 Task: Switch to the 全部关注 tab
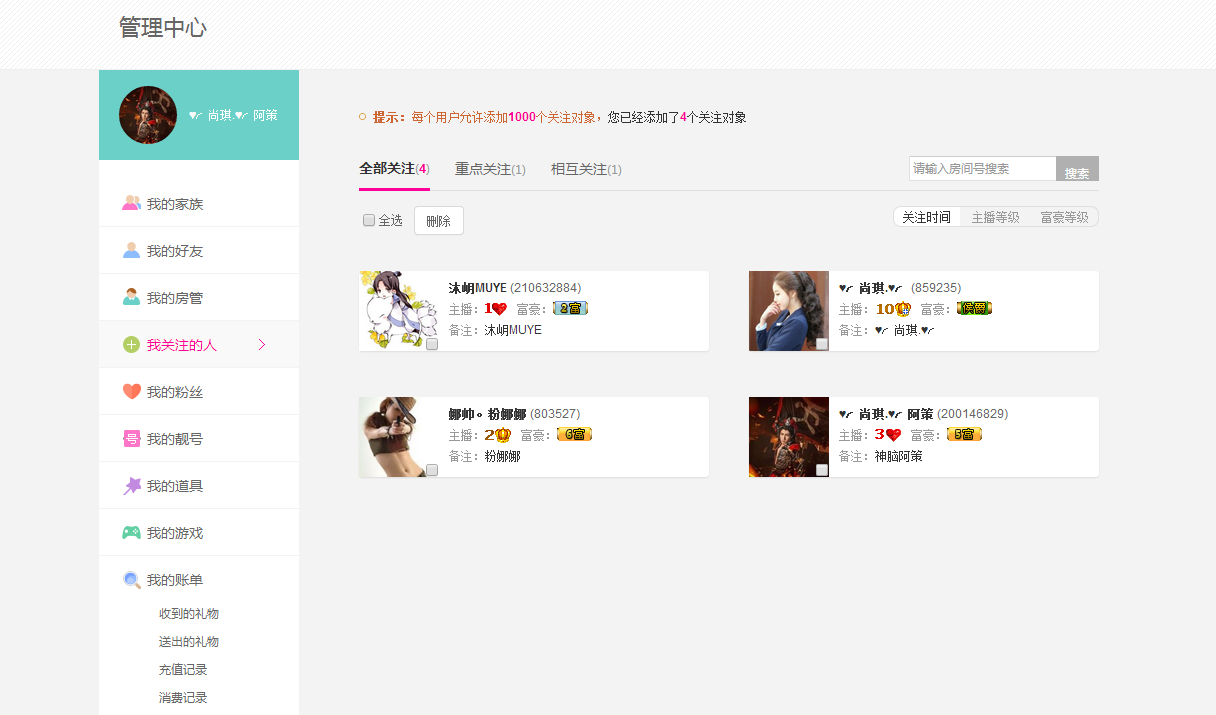[394, 169]
